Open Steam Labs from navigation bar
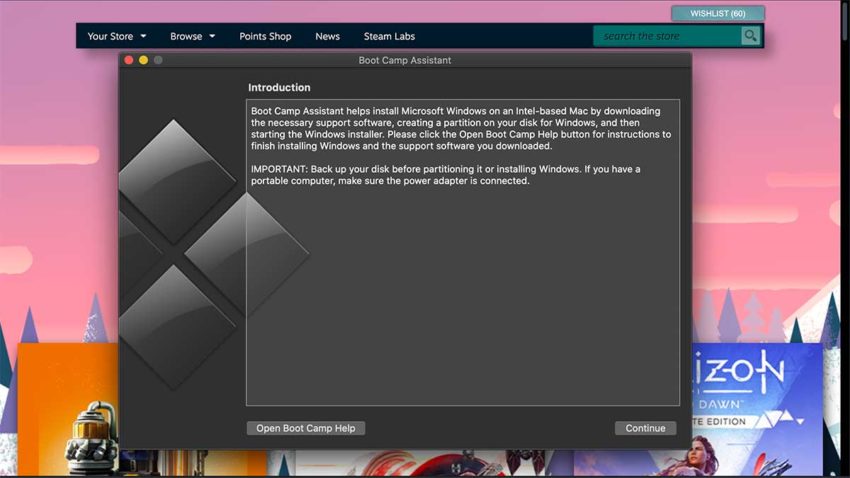Image resolution: width=850 pixels, height=478 pixels. point(389,36)
